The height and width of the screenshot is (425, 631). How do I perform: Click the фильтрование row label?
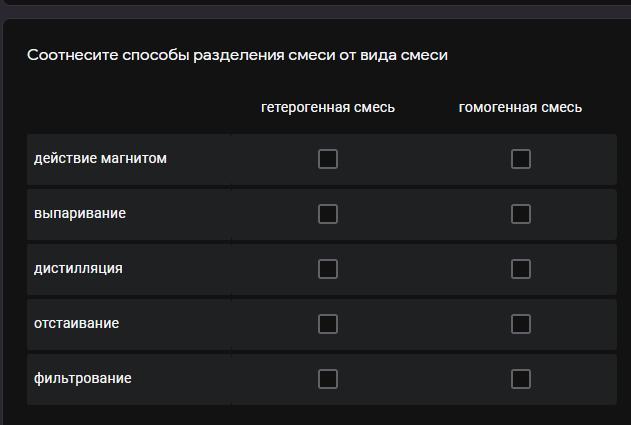pyautogui.click(x=82, y=378)
